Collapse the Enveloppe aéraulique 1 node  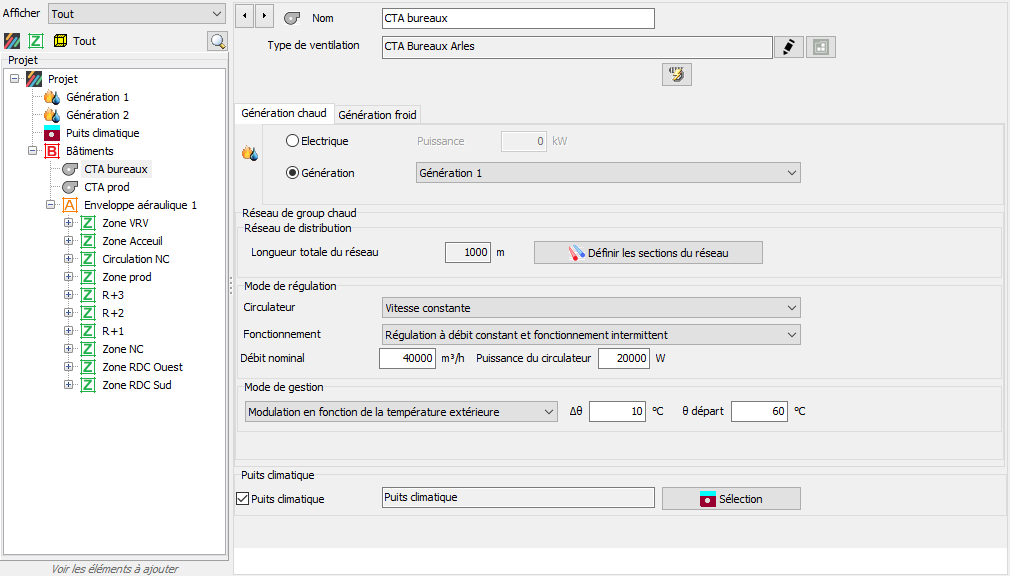pos(50,206)
